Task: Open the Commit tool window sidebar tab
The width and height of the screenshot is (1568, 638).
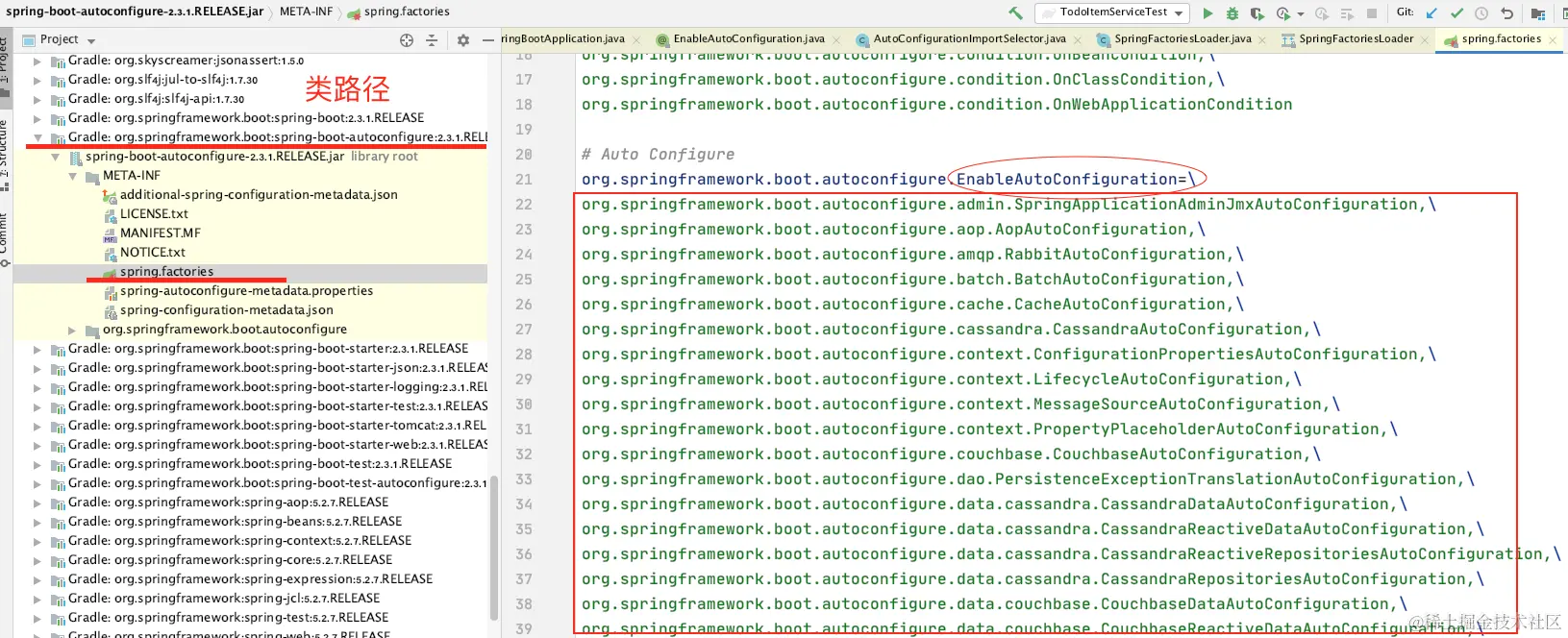Action: coord(5,238)
